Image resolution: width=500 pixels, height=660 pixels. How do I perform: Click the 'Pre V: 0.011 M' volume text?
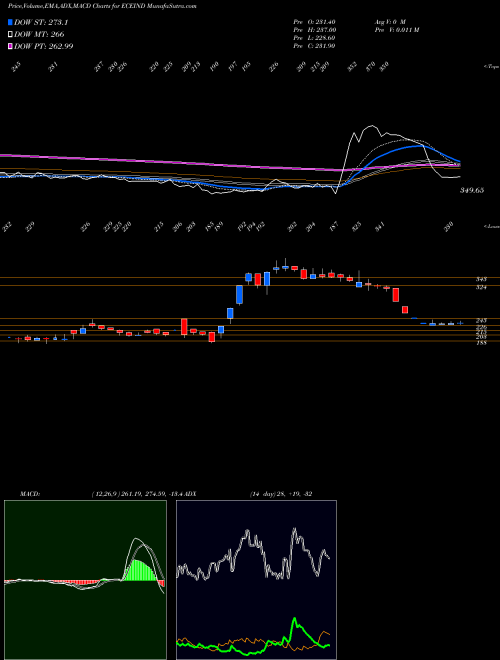(x=396, y=30)
